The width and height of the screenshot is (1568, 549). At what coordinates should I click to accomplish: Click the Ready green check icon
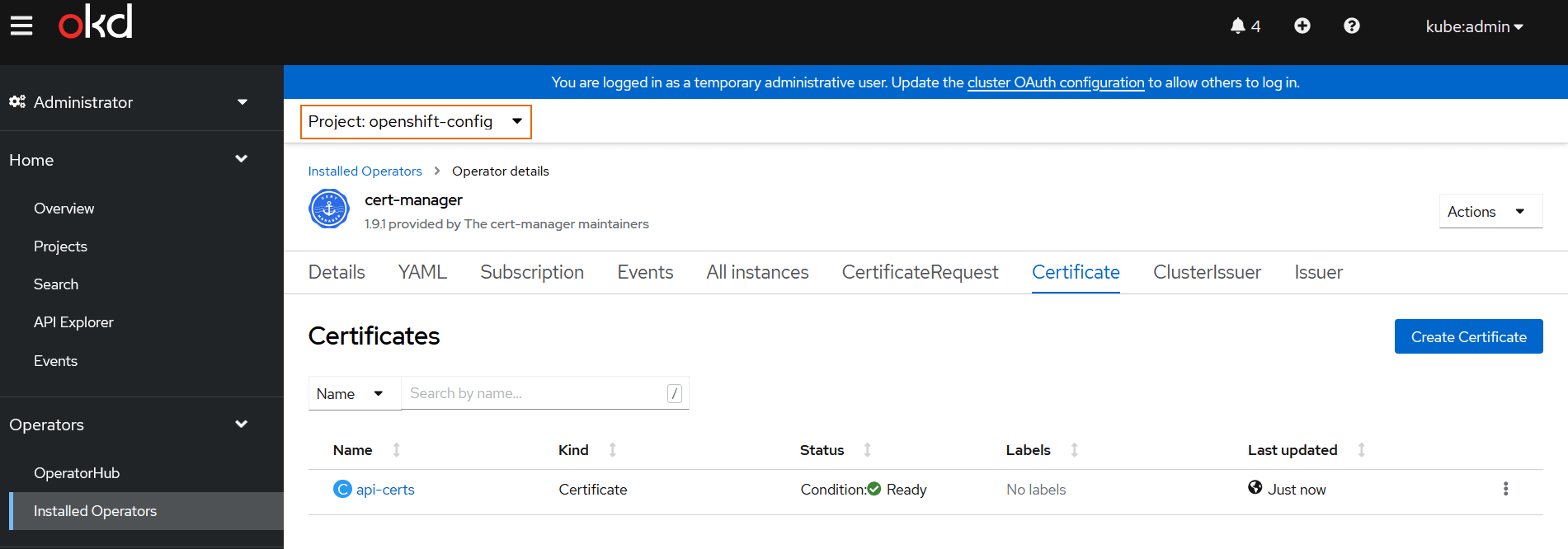tap(874, 489)
